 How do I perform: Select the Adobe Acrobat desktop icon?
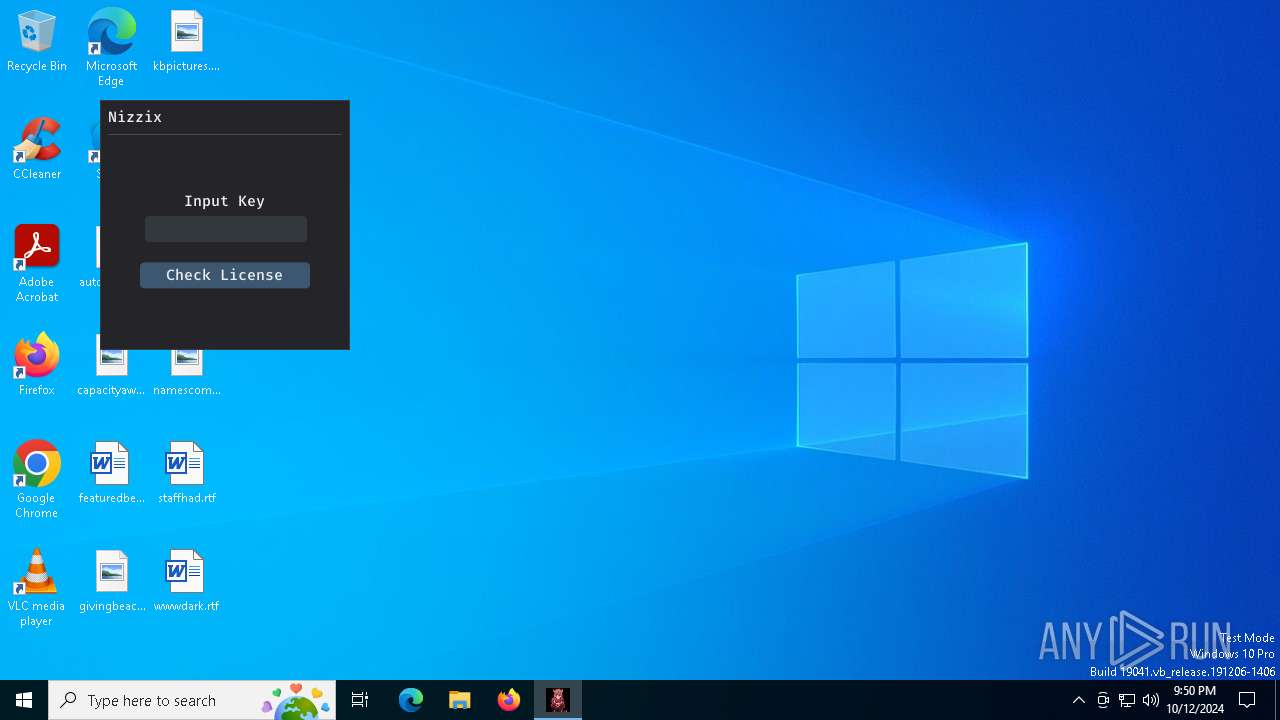pos(37,264)
